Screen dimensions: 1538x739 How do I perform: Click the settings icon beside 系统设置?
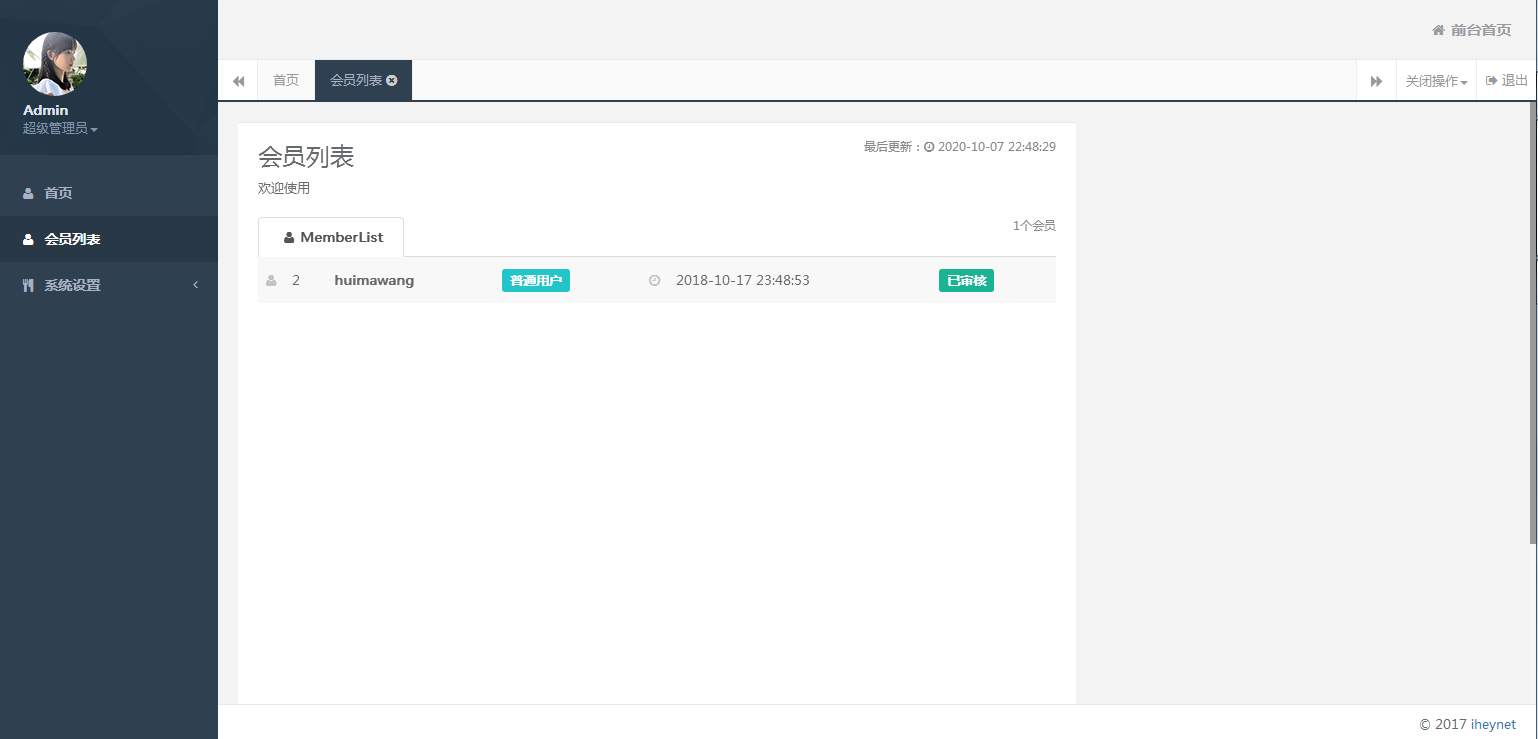pyautogui.click(x=27, y=285)
